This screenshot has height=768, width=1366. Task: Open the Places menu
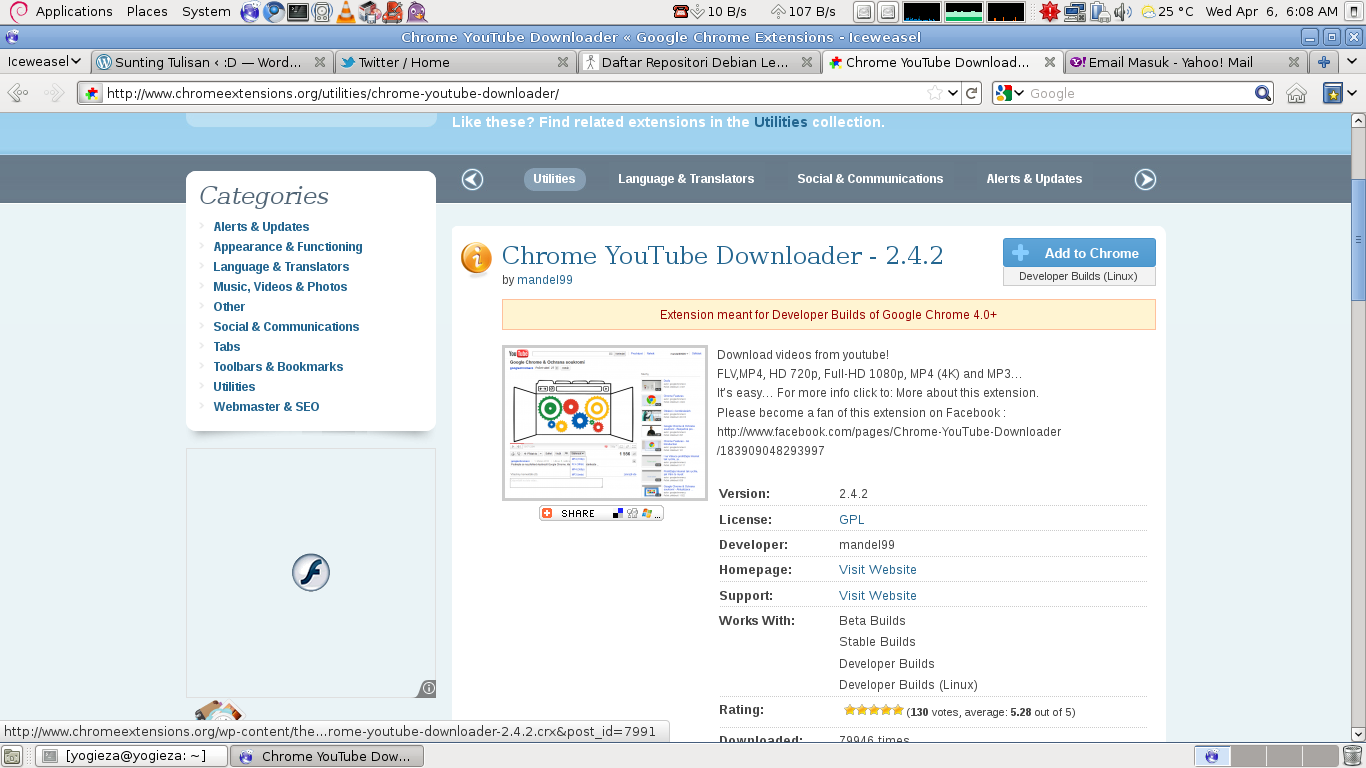click(x=147, y=12)
